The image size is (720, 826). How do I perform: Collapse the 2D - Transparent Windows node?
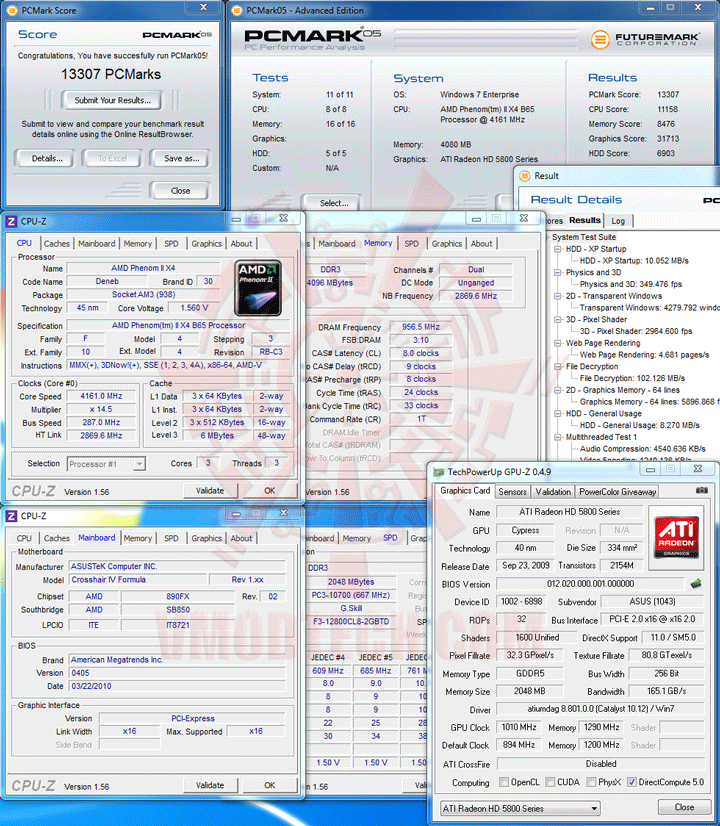558,296
